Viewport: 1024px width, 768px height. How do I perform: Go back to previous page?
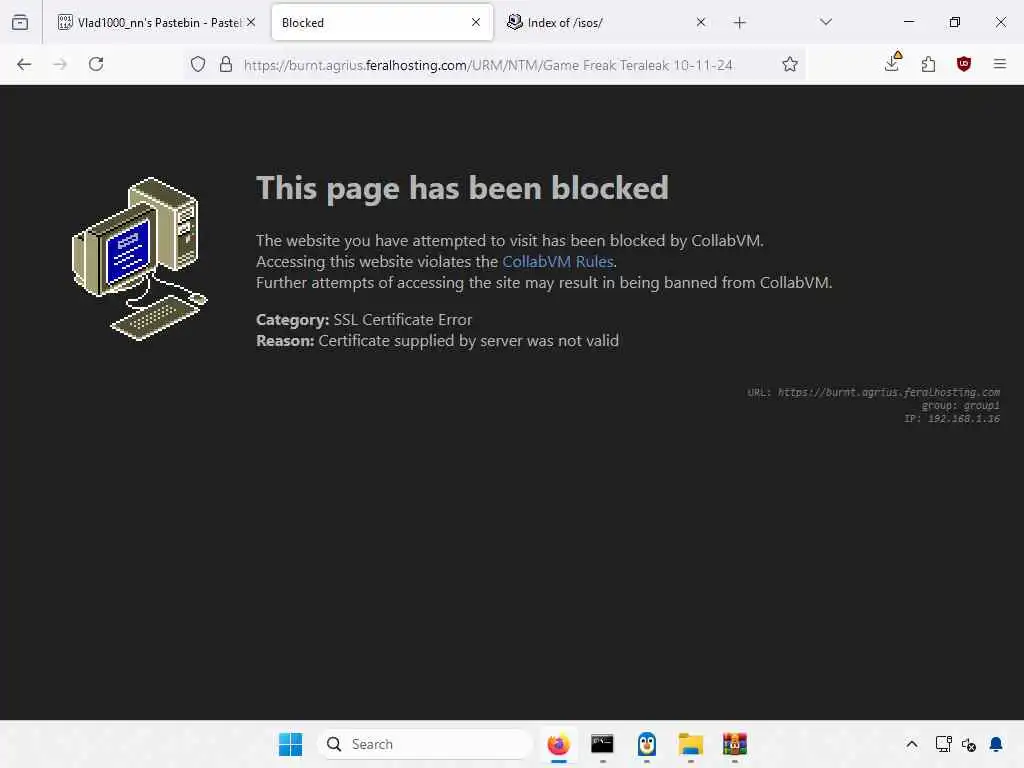[24, 64]
